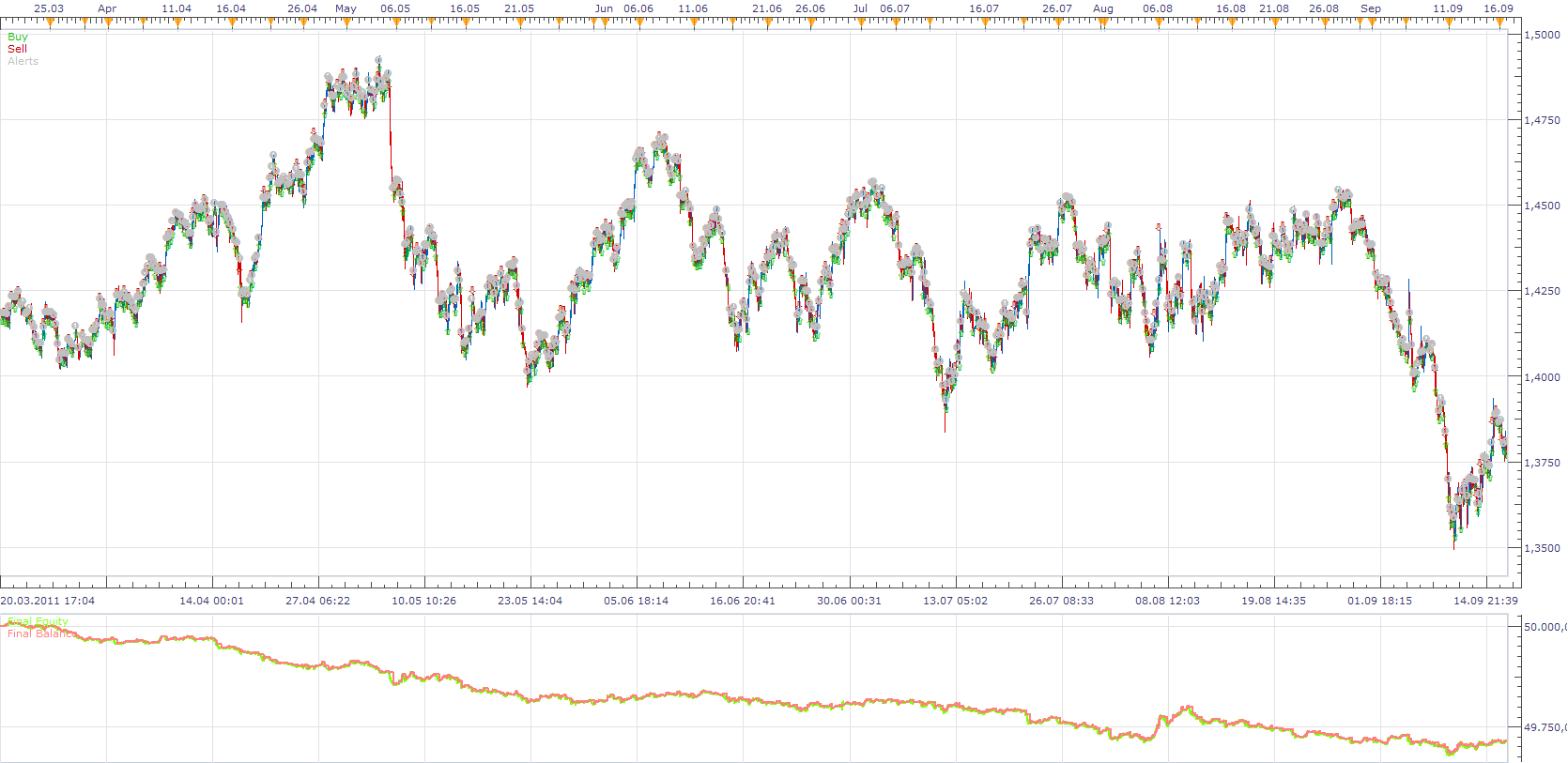The height and width of the screenshot is (763, 1568).
Task: Select the 11.06 date on top axis
Action: click(x=693, y=8)
